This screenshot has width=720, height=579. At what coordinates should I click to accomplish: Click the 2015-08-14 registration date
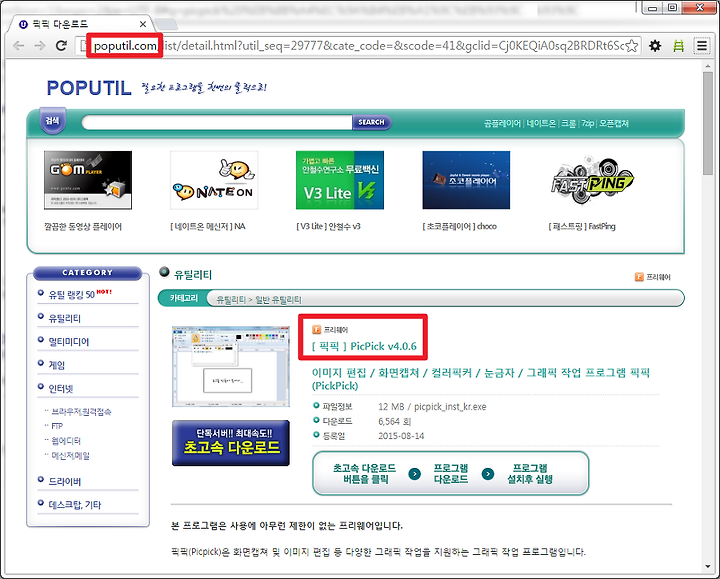coord(401,436)
